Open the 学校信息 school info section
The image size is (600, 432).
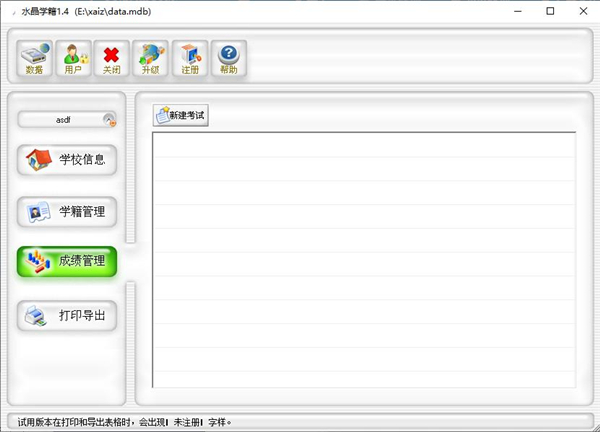point(67,160)
